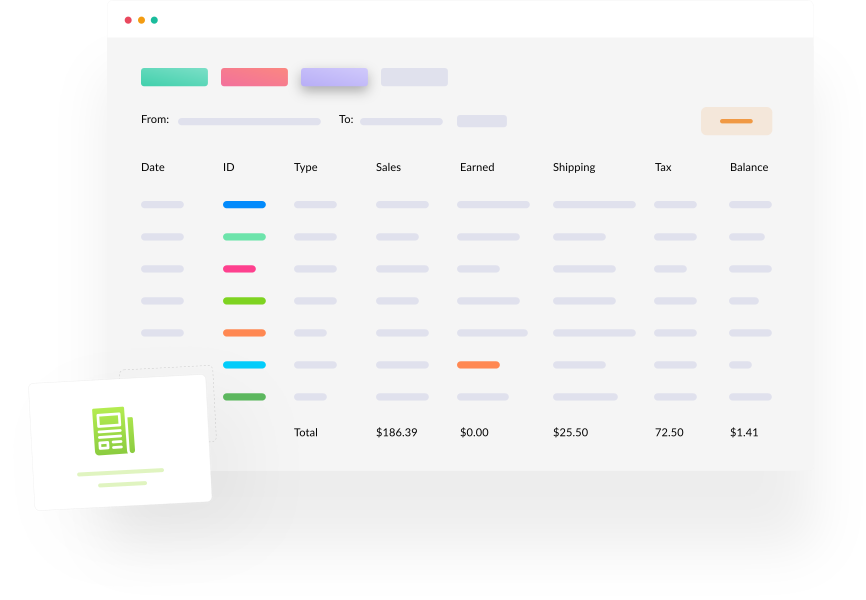This screenshot has height=600, width=866.
Task: Focus the From date field
Action: point(249,122)
